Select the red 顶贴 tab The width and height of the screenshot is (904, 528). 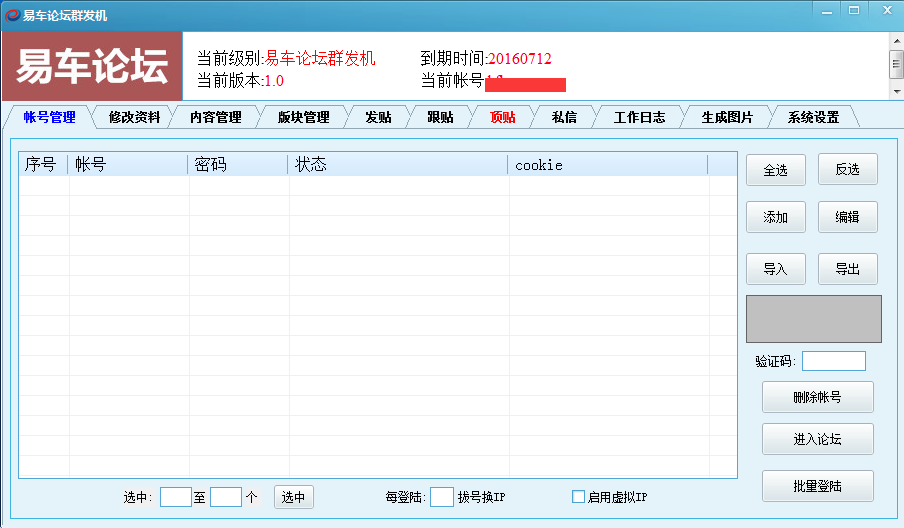point(503,117)
